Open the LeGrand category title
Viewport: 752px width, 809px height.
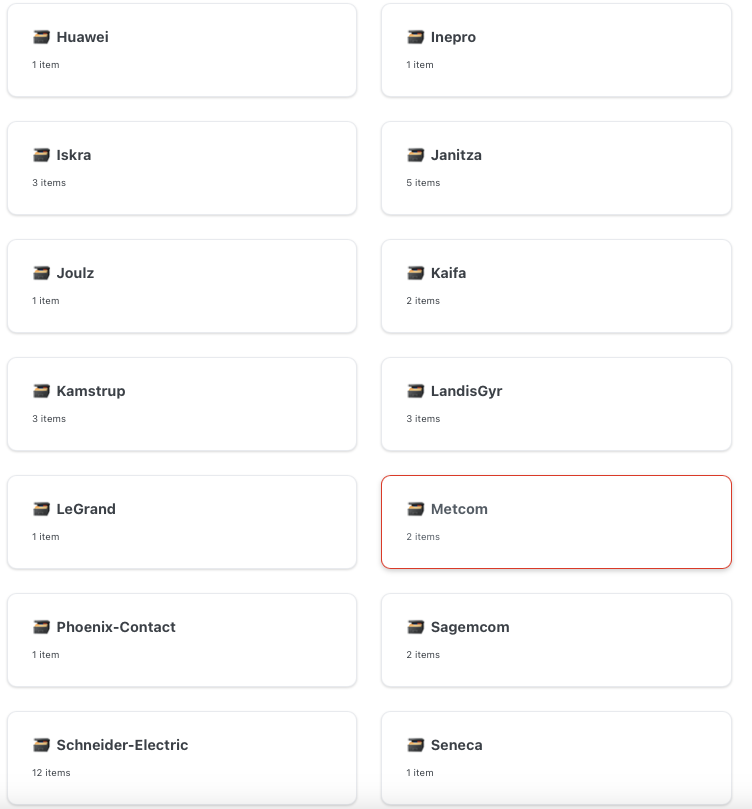click(86, 509)
